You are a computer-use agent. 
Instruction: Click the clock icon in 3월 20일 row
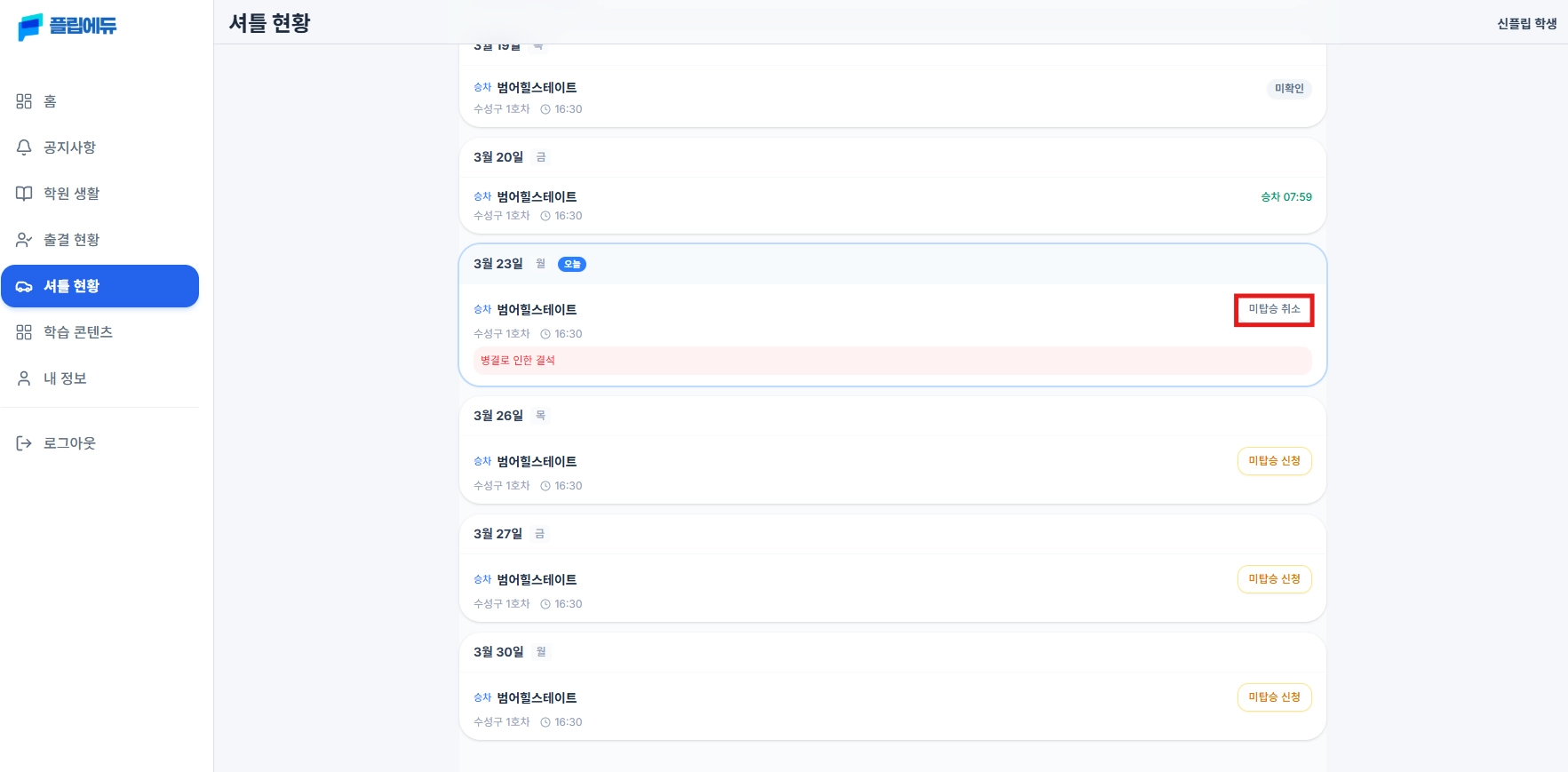pos(545,216)
